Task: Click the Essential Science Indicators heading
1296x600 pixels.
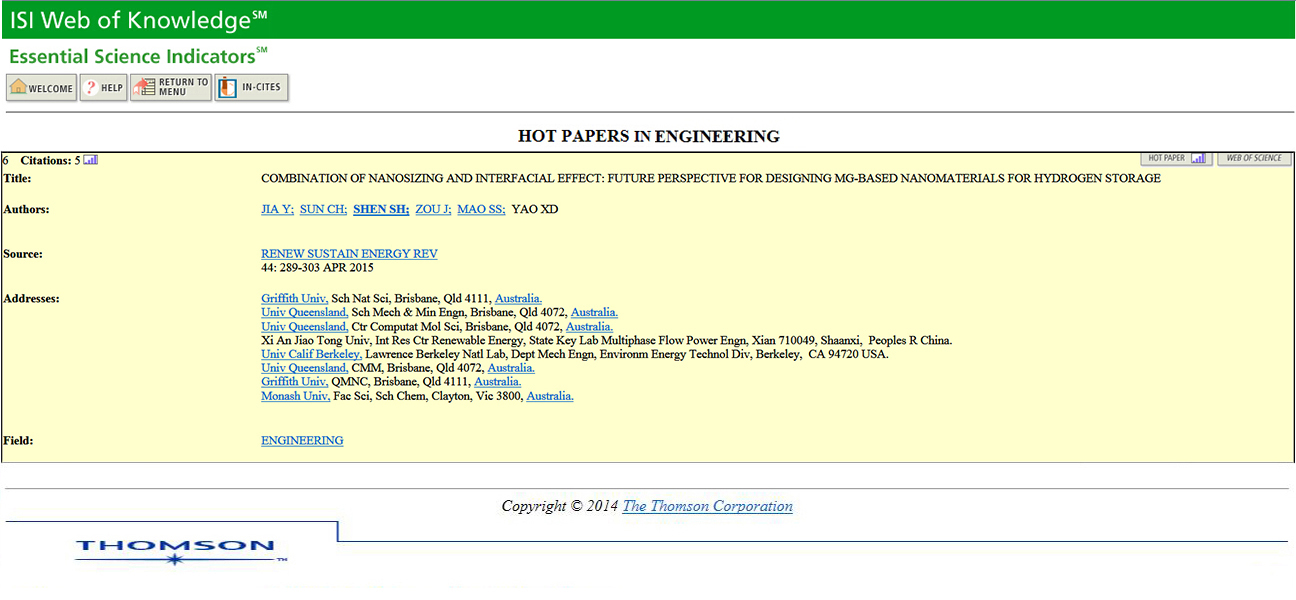Action: pyautogui.click(x=138, y=56)
